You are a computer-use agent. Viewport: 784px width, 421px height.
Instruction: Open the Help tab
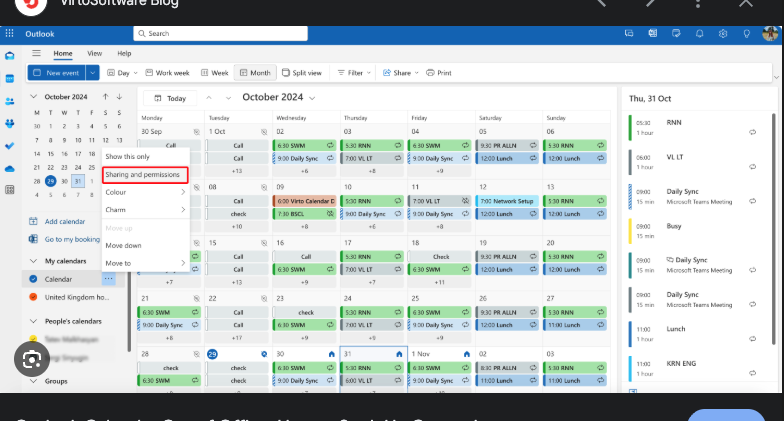point(124,53)
